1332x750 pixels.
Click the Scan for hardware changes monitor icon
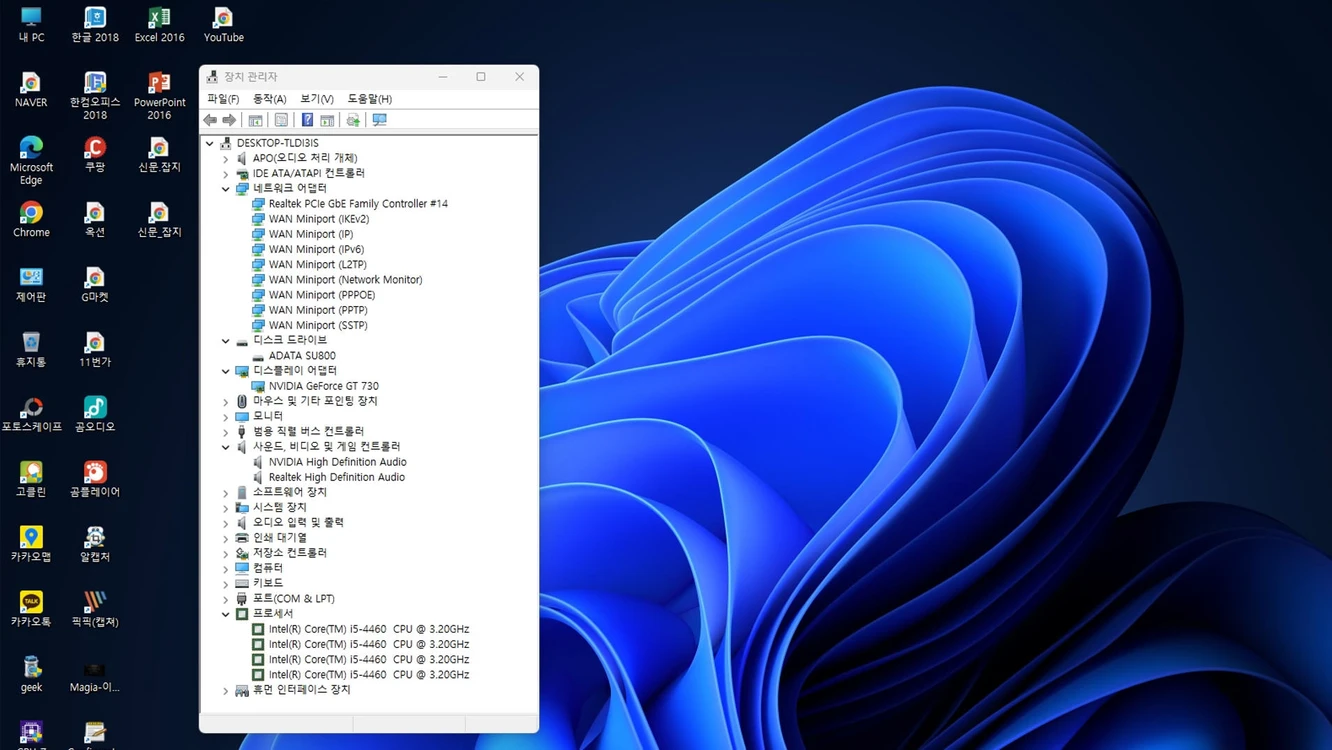point(379,120)
